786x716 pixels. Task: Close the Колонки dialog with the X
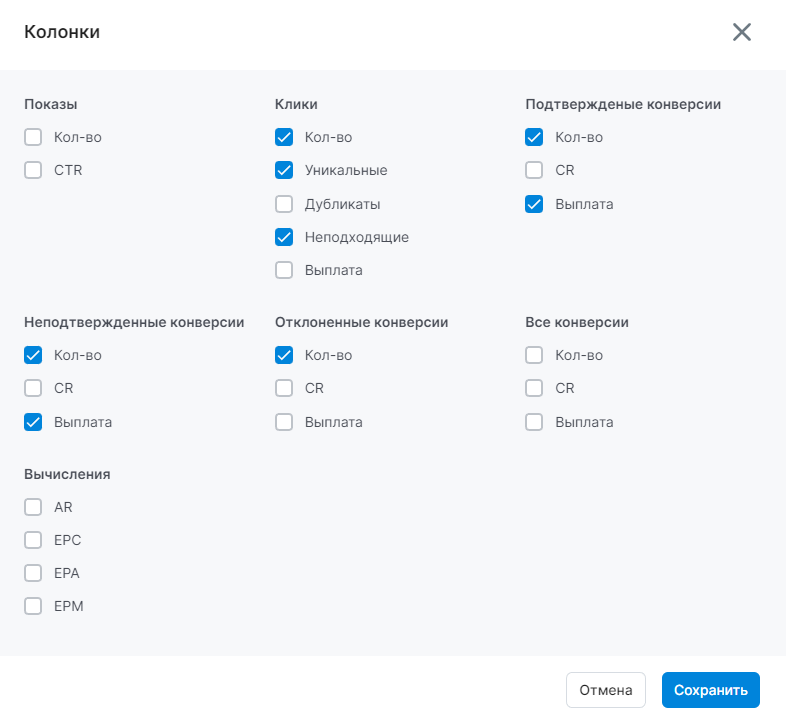coord(741,32)
